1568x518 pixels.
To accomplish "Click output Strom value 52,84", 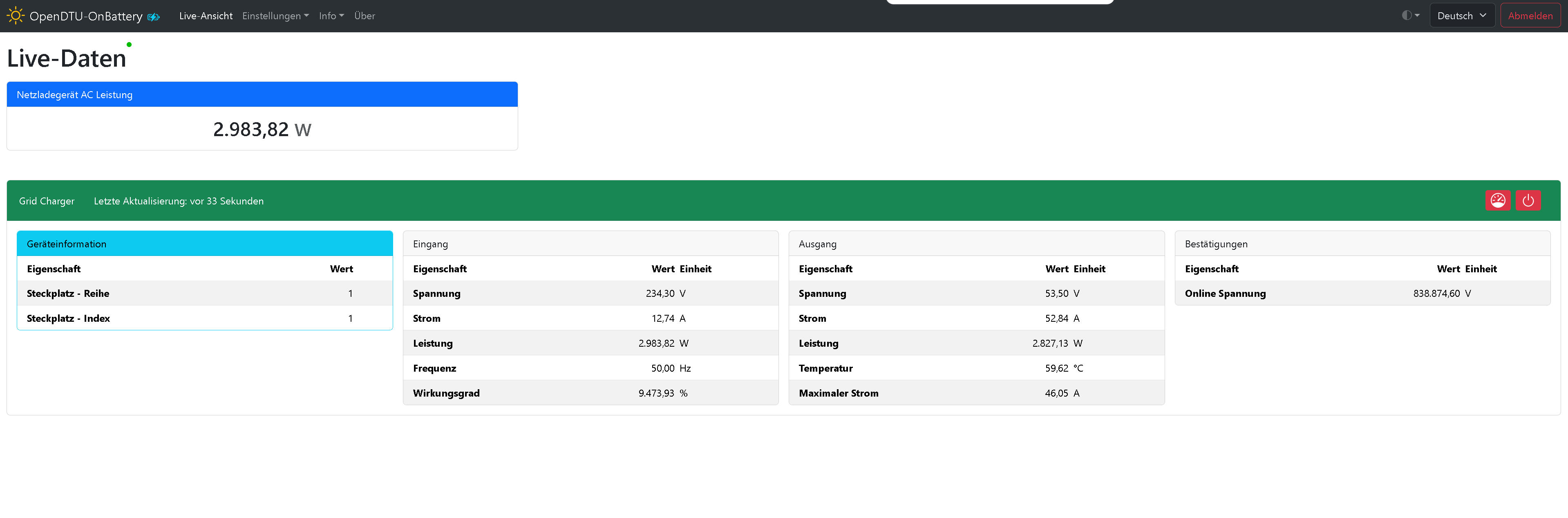I will [x=1057, y=318].
